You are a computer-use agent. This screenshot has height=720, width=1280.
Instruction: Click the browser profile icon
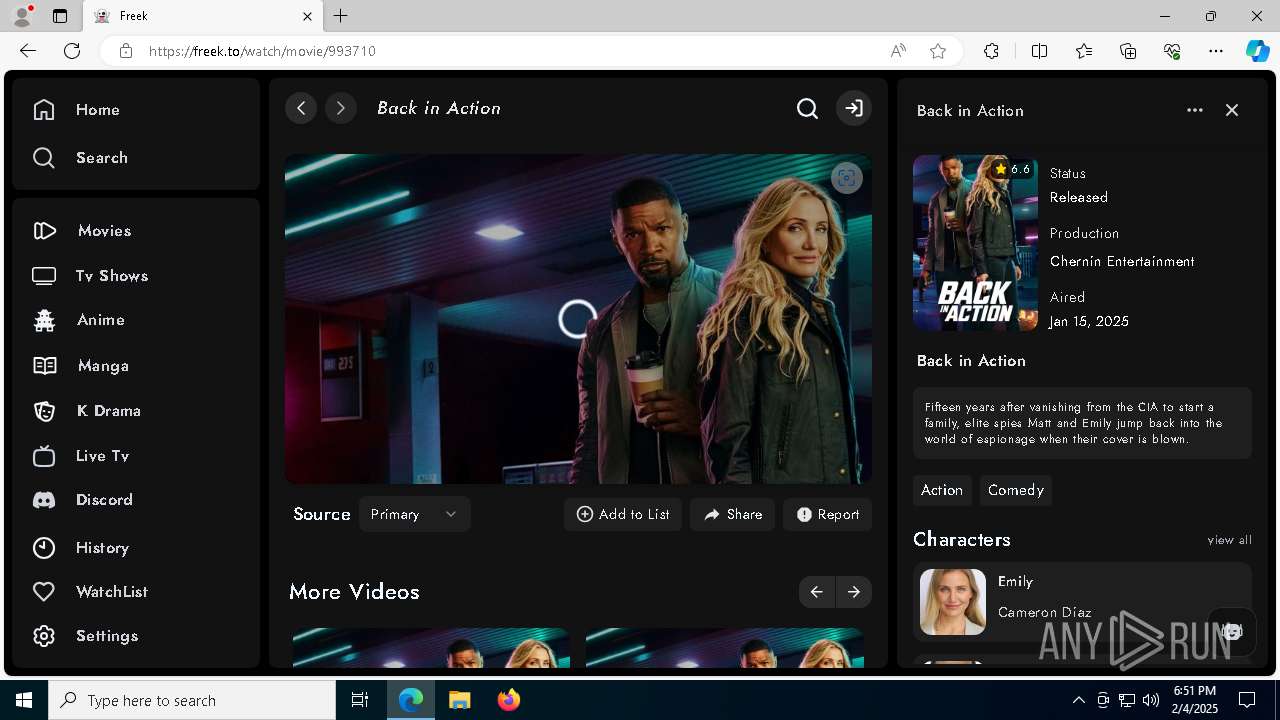(x=22, y=16)
